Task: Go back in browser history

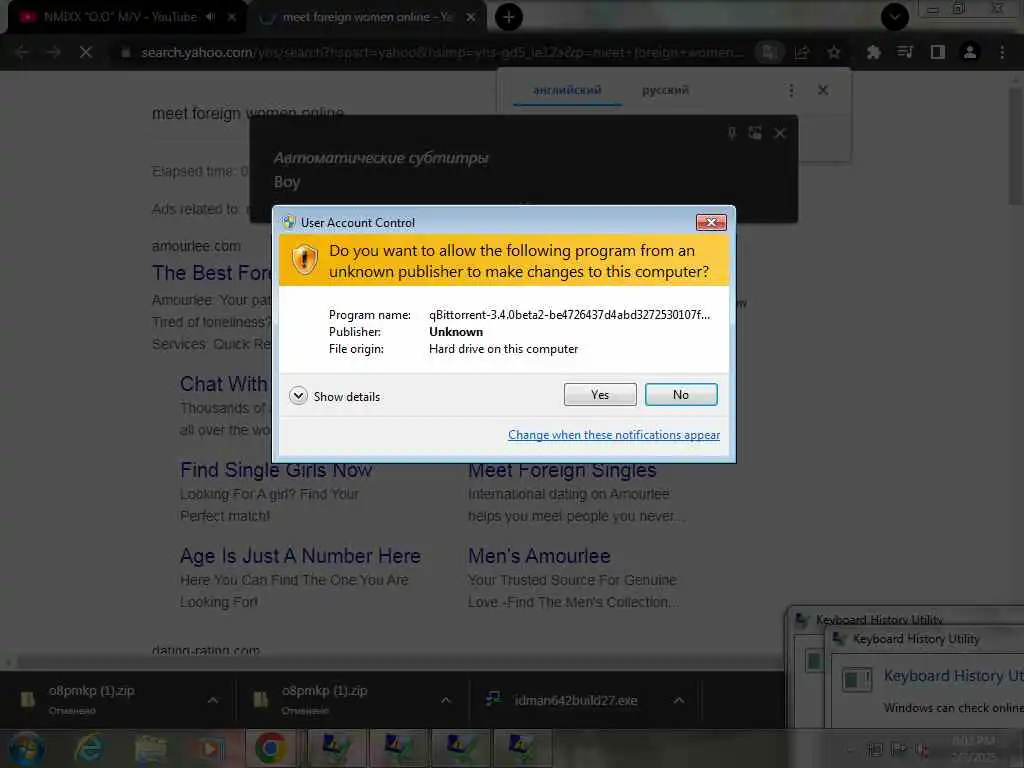Action: point(22,52)
